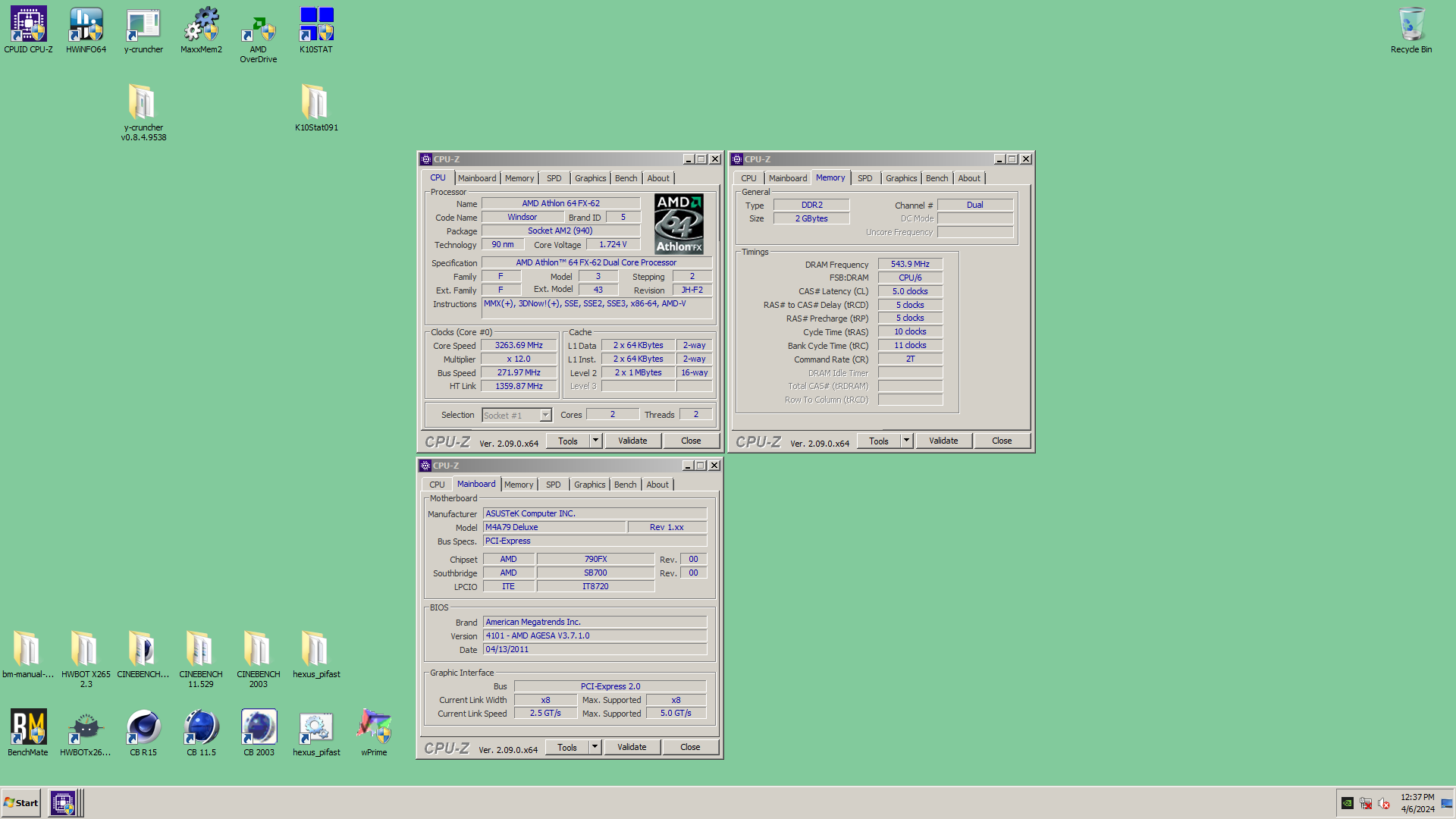Open the hexus_pifast folder icon

coord(316,654)
